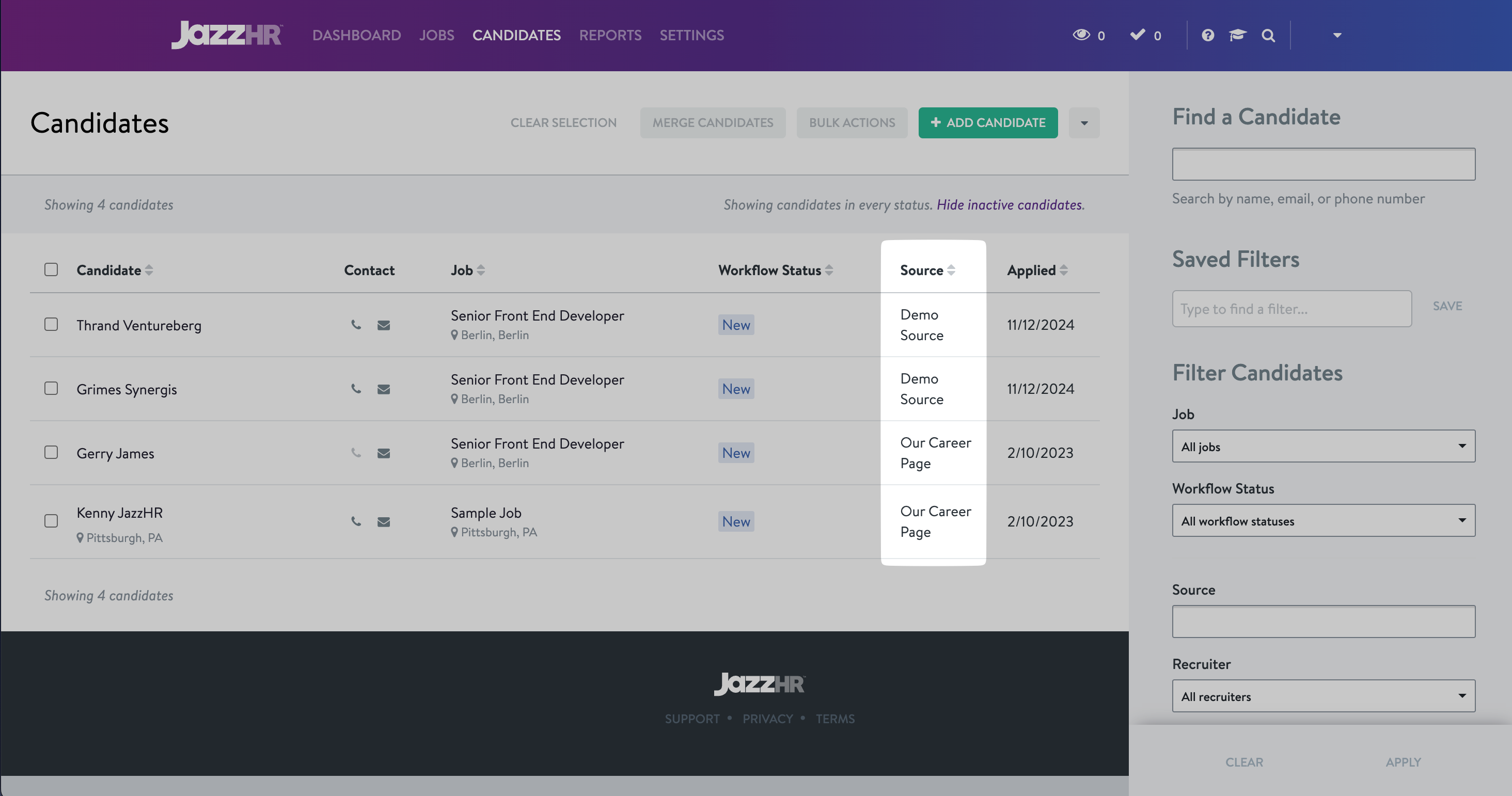Image resolution: width=1512 pixels, height=796 pixels.
Task: Click Our Career Page source for Gerry James
Action: (x=936, y=452)
